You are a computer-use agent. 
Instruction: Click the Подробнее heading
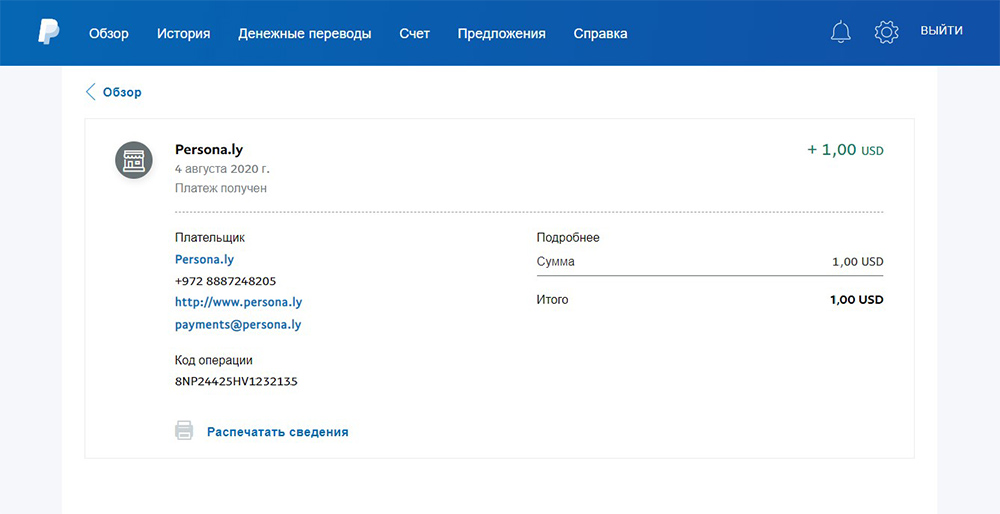pyautogui.click(x=568, y=238)
